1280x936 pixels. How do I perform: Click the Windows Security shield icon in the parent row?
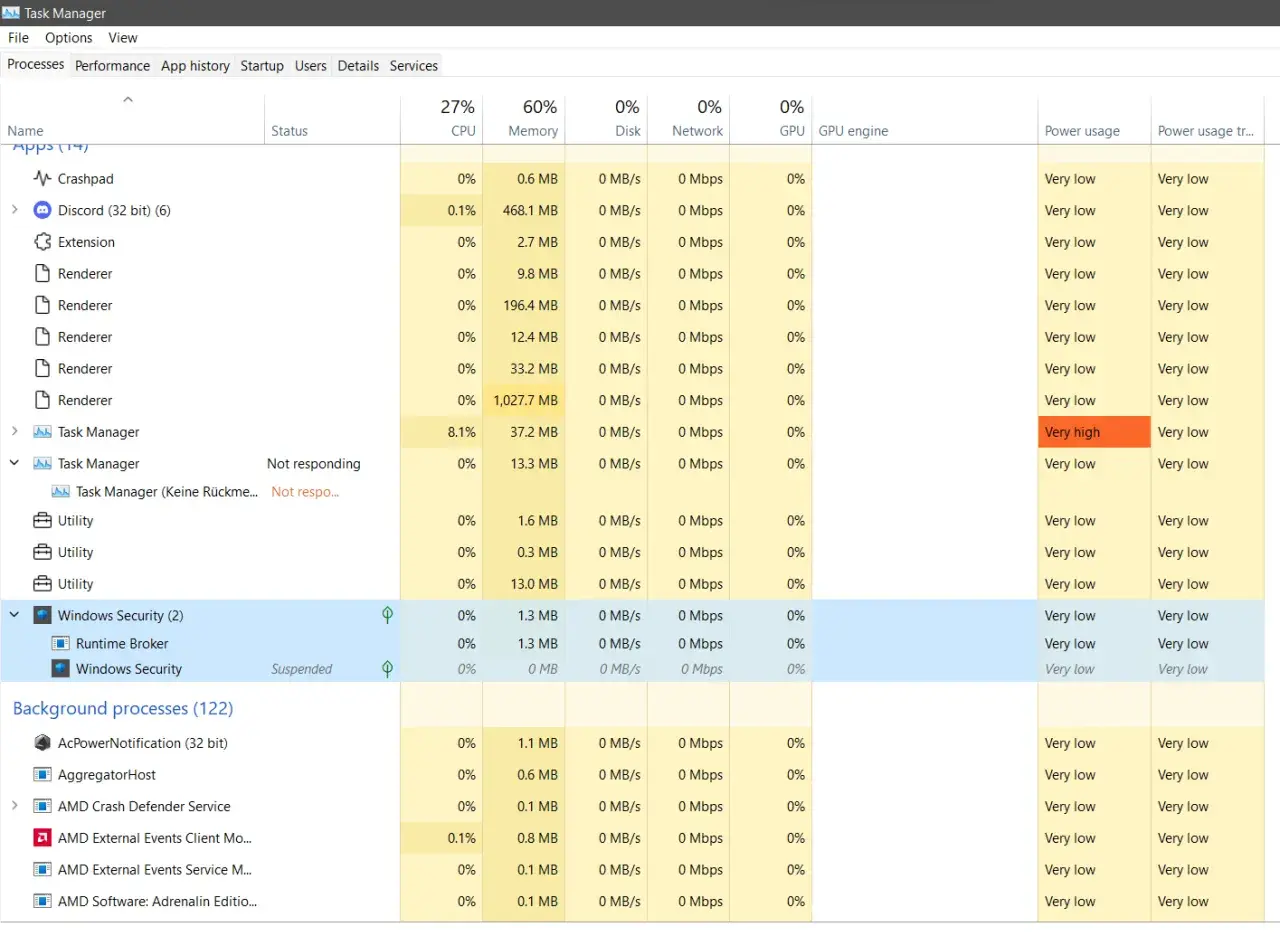pyautogui.click(x=42, y=615)
